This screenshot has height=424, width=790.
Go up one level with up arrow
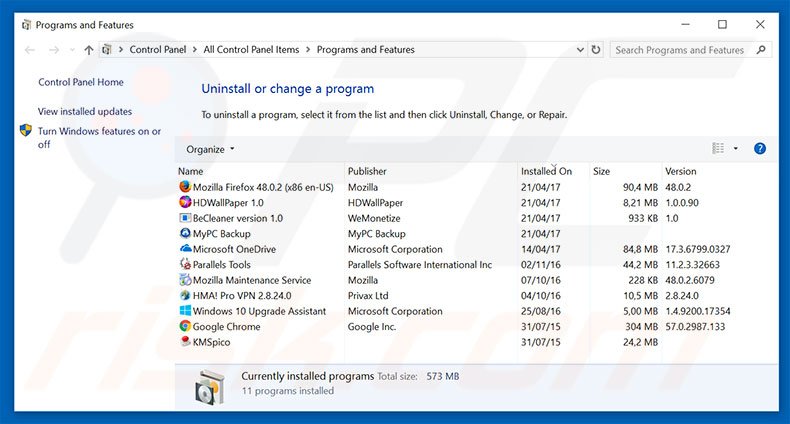point(89,50)
